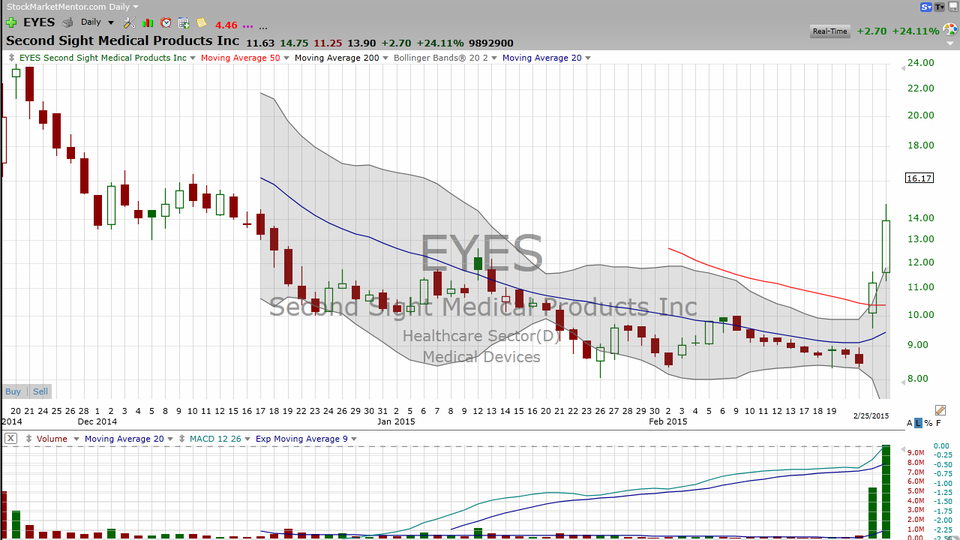Select the L log scale mode
The height and width of the screenshot is (540, 960).
click(918, 423)
